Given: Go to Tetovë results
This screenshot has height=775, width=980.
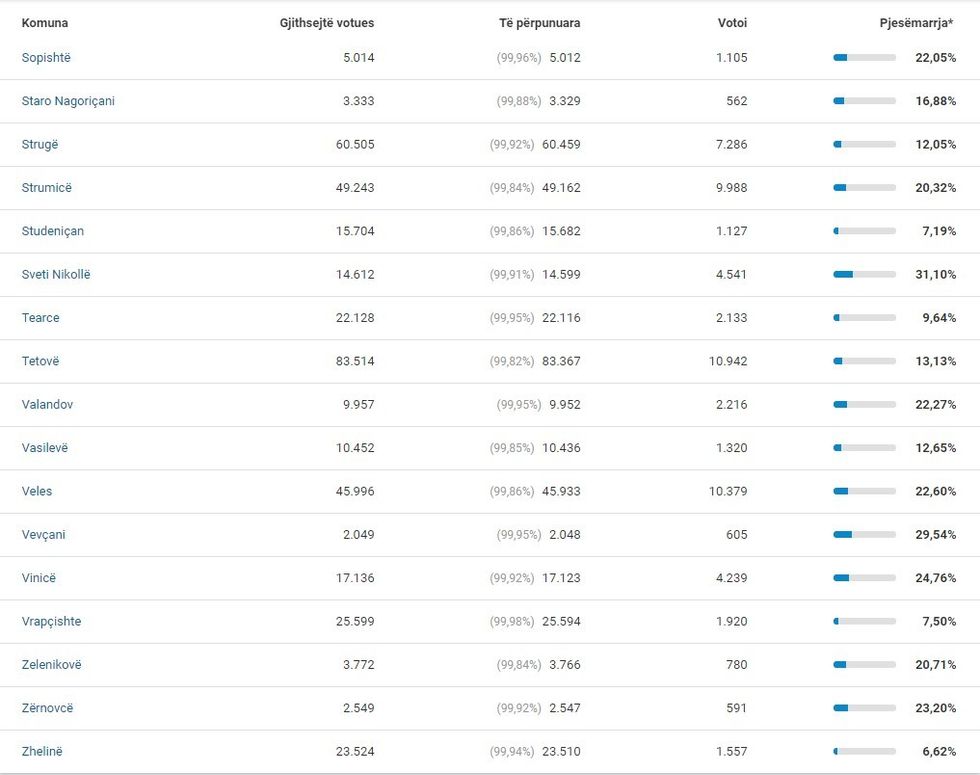Looking at the screenshot, I should point(41,361).
